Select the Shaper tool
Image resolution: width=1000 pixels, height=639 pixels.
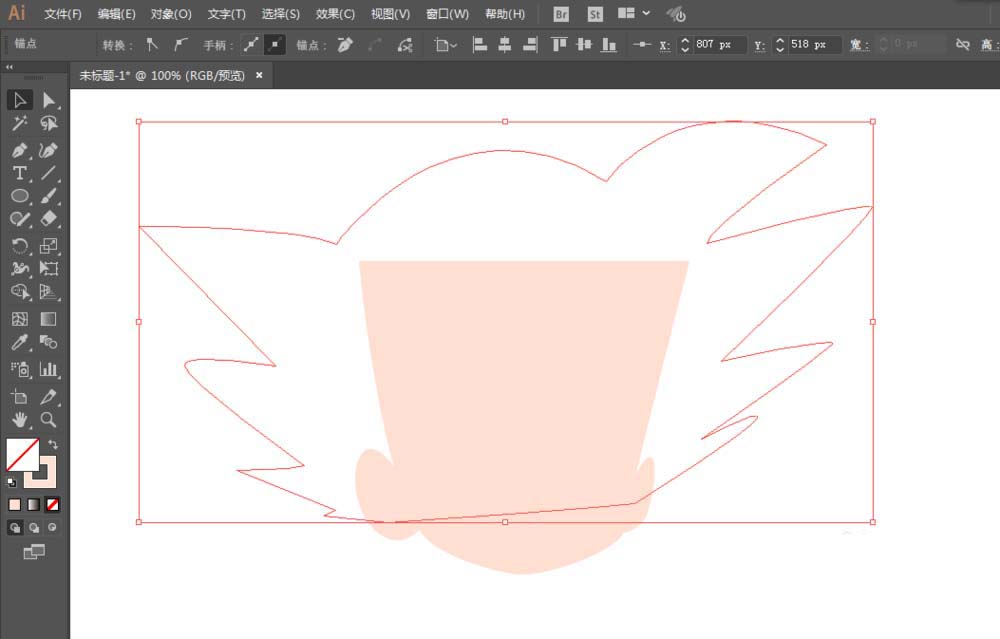[x=20, y=219]
